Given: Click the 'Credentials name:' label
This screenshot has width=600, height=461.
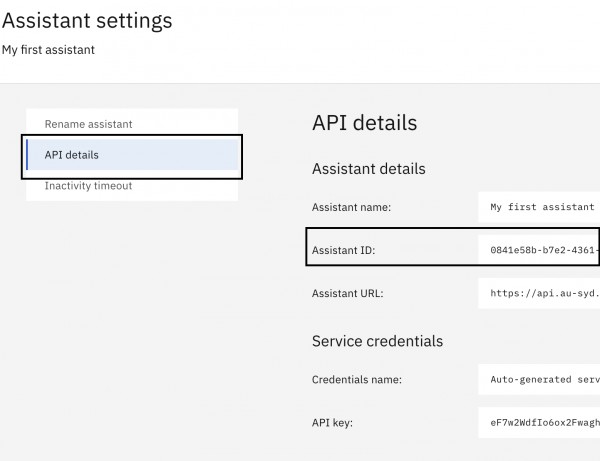Looking at the screenshot, I should pos(357,380).
